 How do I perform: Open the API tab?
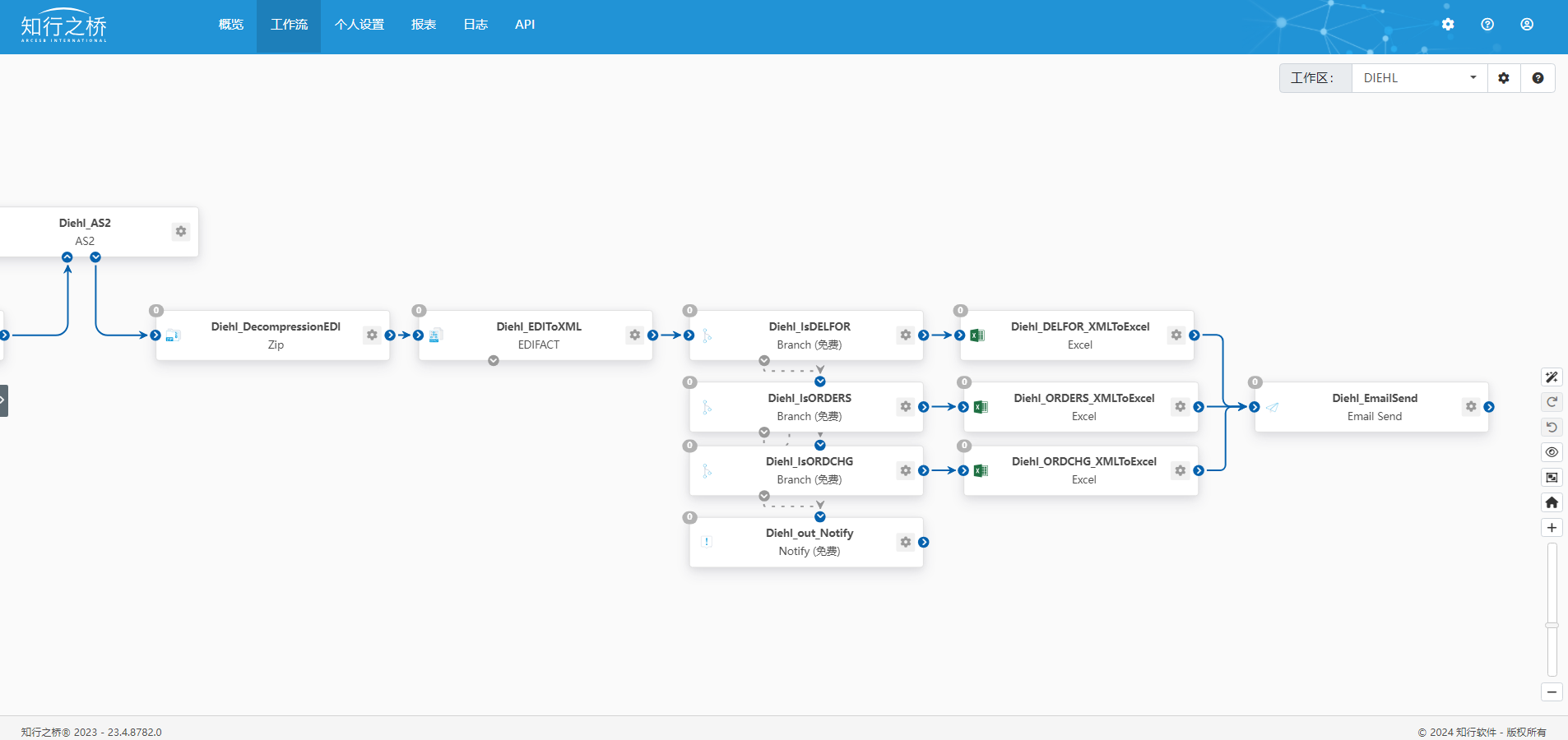click(x=525, y=25)
